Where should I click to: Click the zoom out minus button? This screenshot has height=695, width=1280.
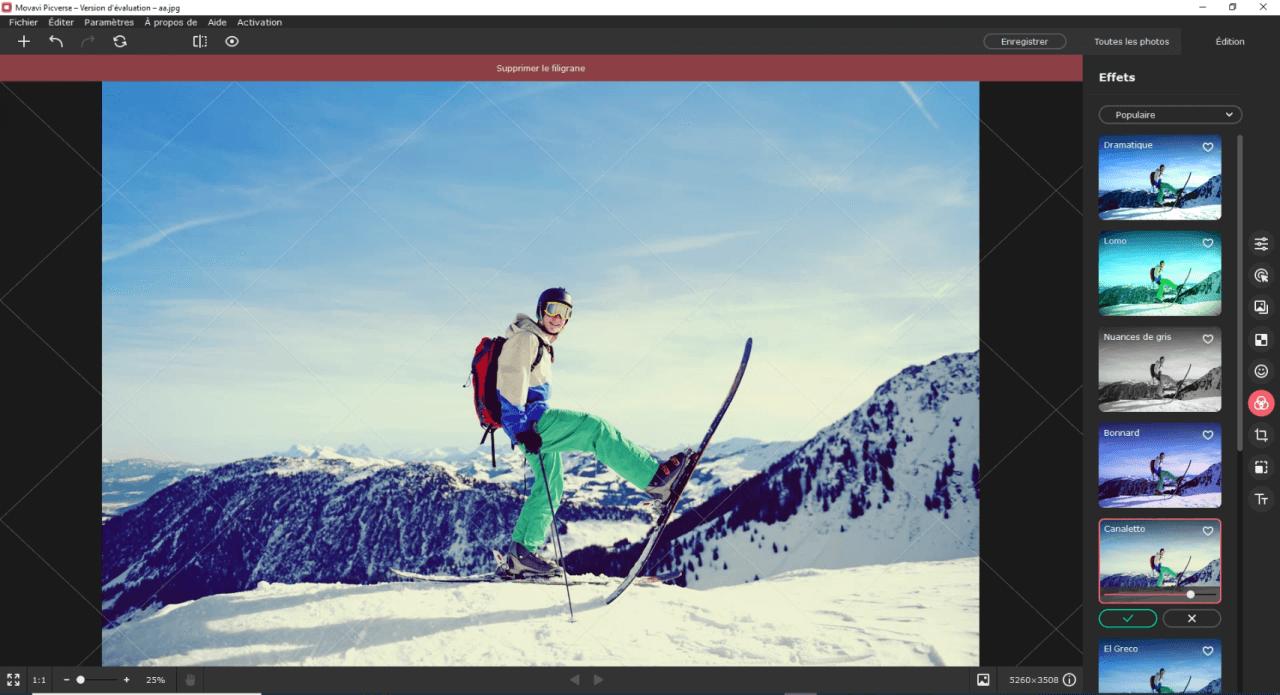[x=66, y=680]
